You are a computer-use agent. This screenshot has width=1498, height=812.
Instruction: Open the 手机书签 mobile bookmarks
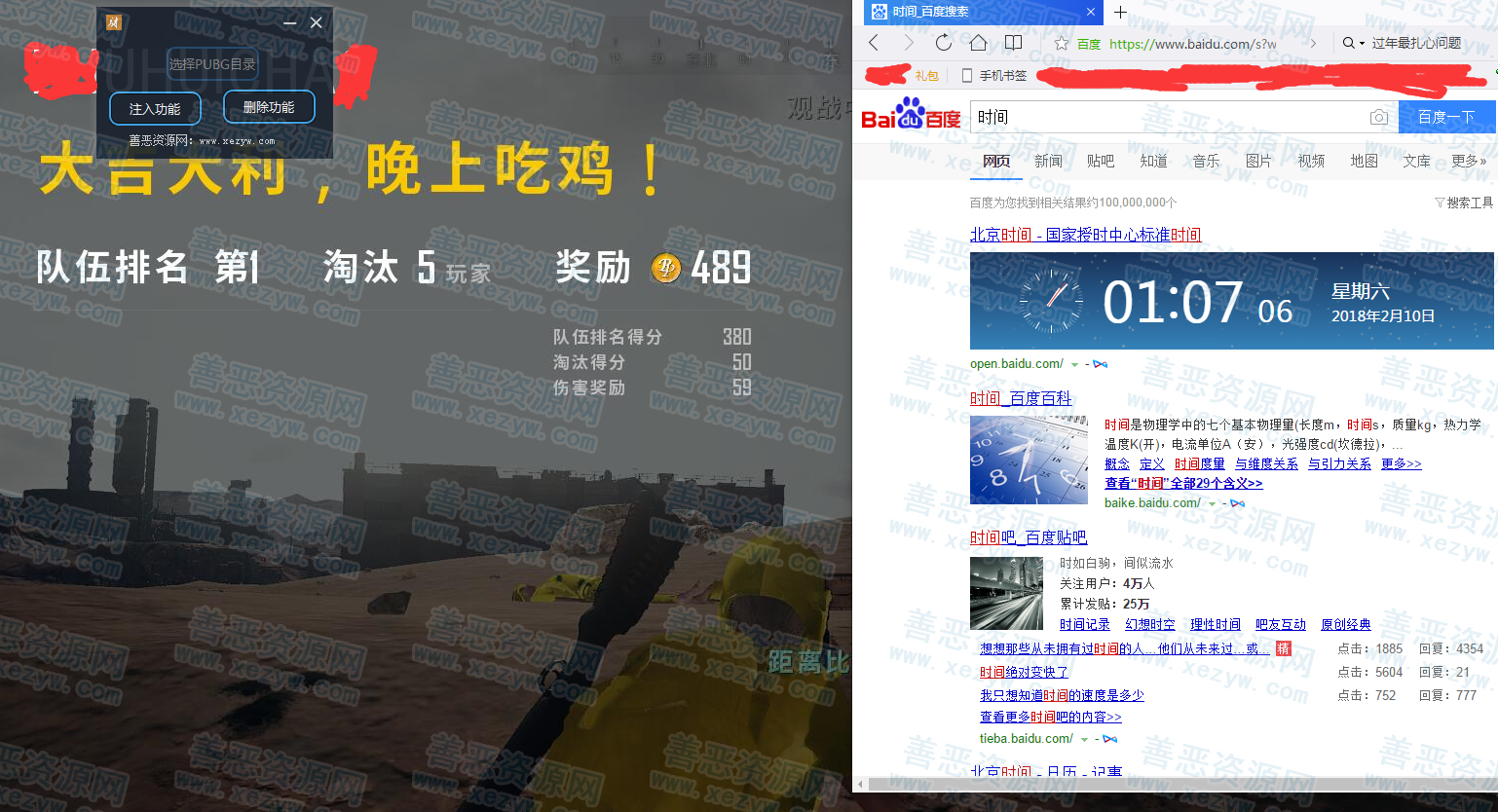[x=993, y=75]
